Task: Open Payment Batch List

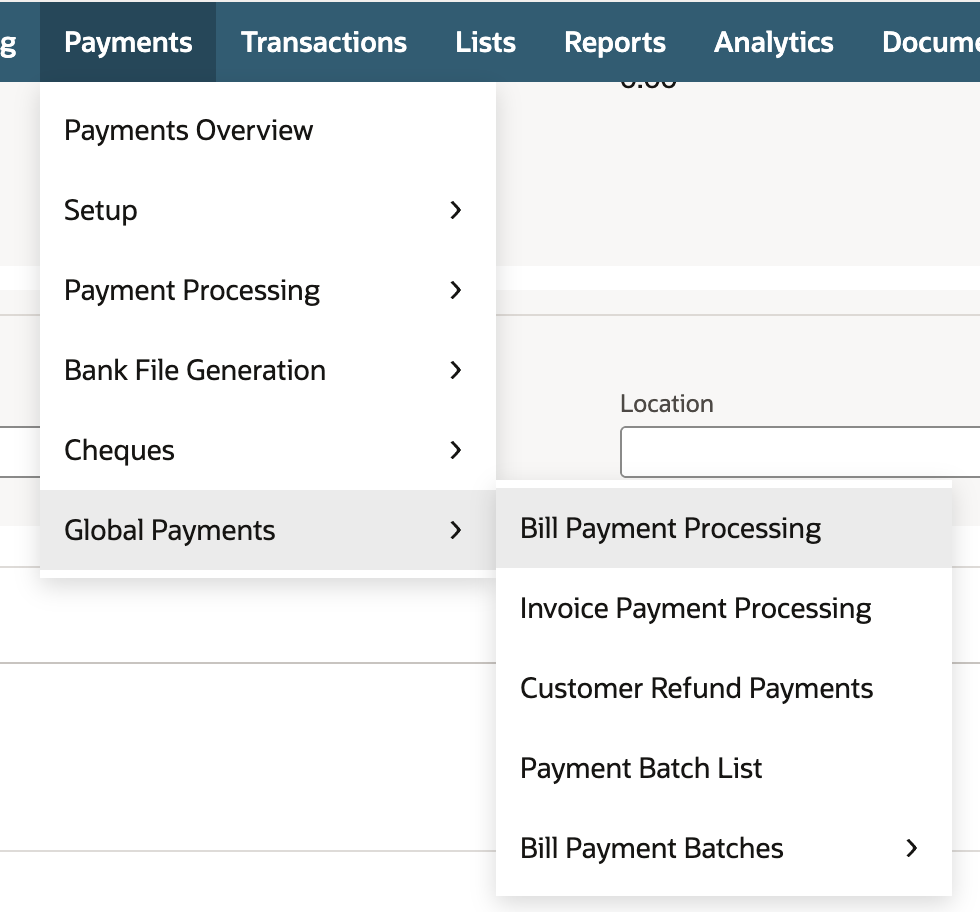Action: [x=724, y=768]
